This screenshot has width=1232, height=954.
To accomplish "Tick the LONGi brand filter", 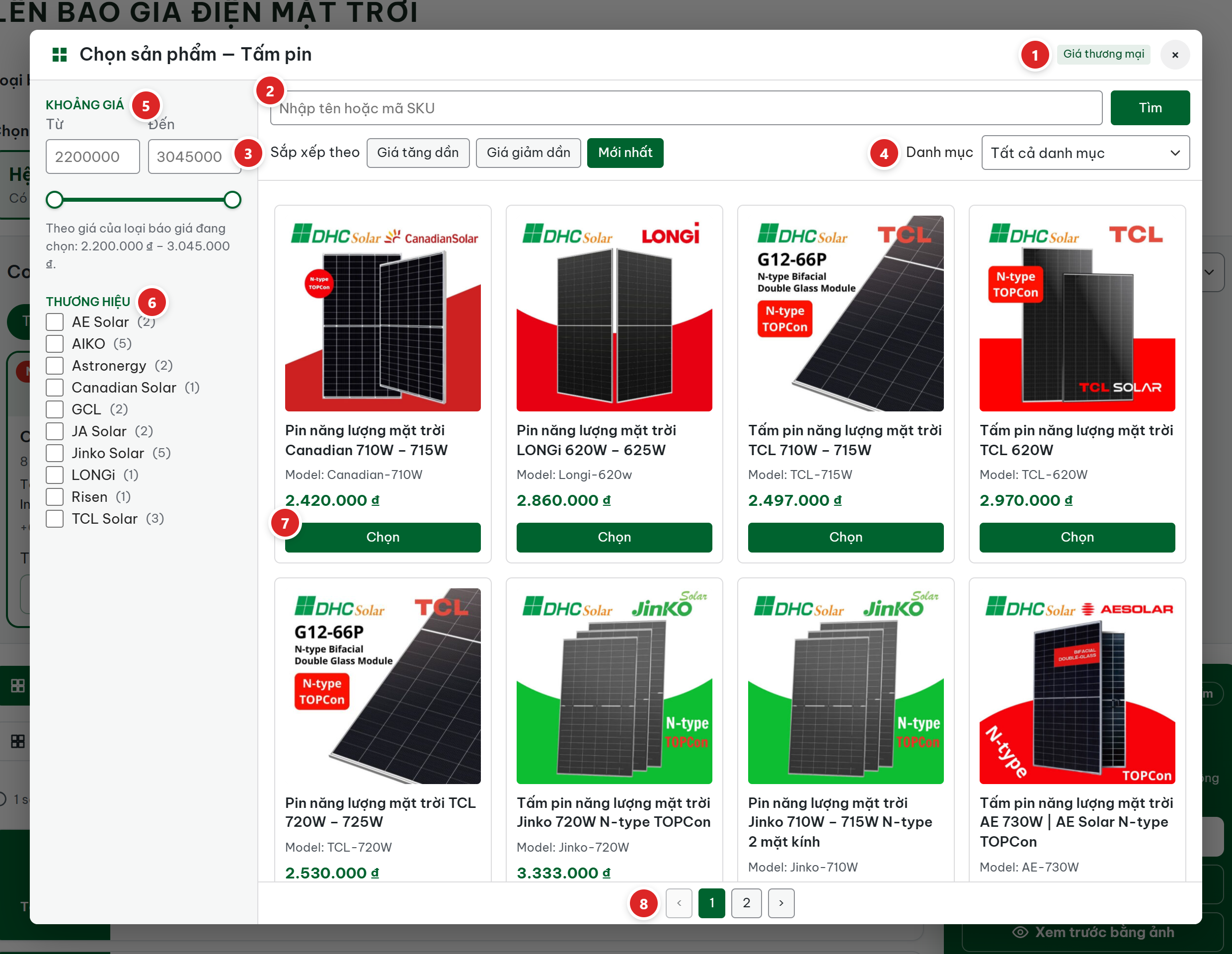I will pos(55,475).
